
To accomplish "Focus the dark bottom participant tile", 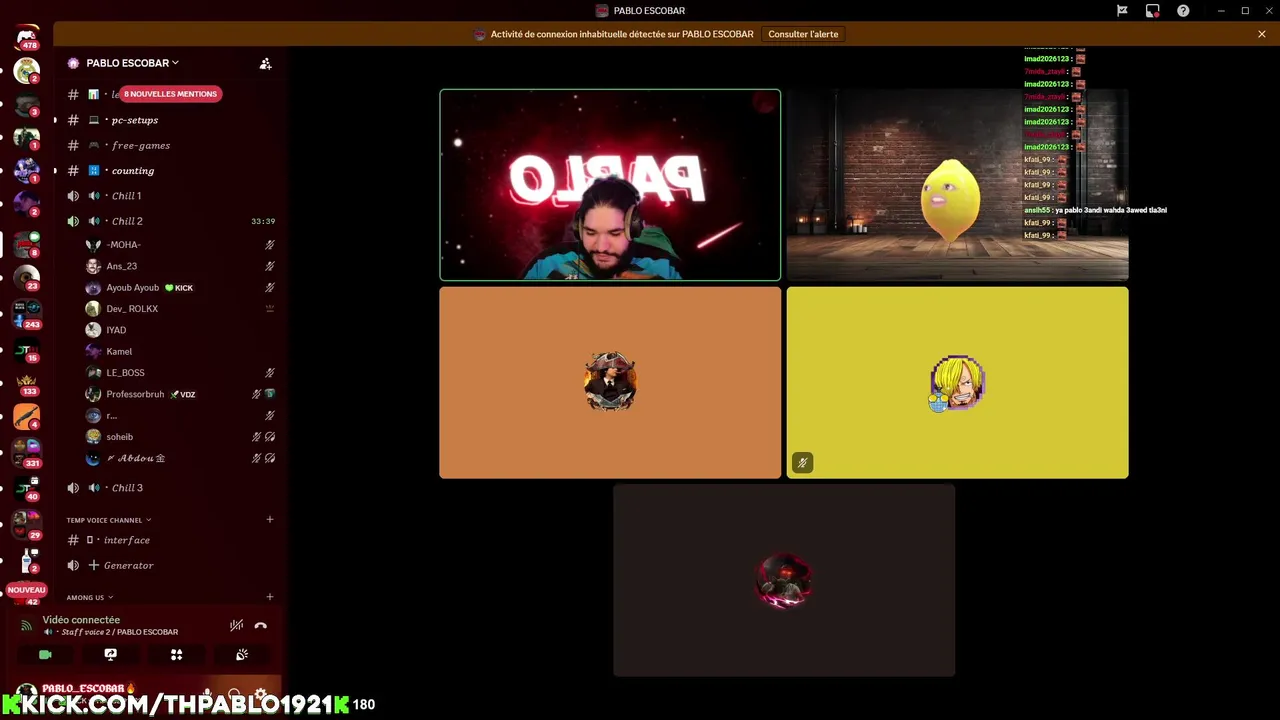I will point(784,580).
